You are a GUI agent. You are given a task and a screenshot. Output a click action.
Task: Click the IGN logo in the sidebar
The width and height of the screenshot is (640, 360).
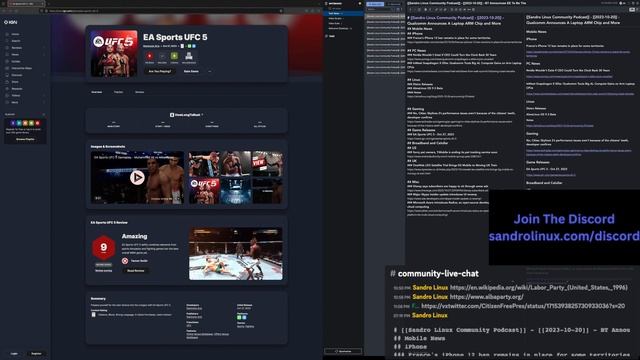(x=11, y=22)
